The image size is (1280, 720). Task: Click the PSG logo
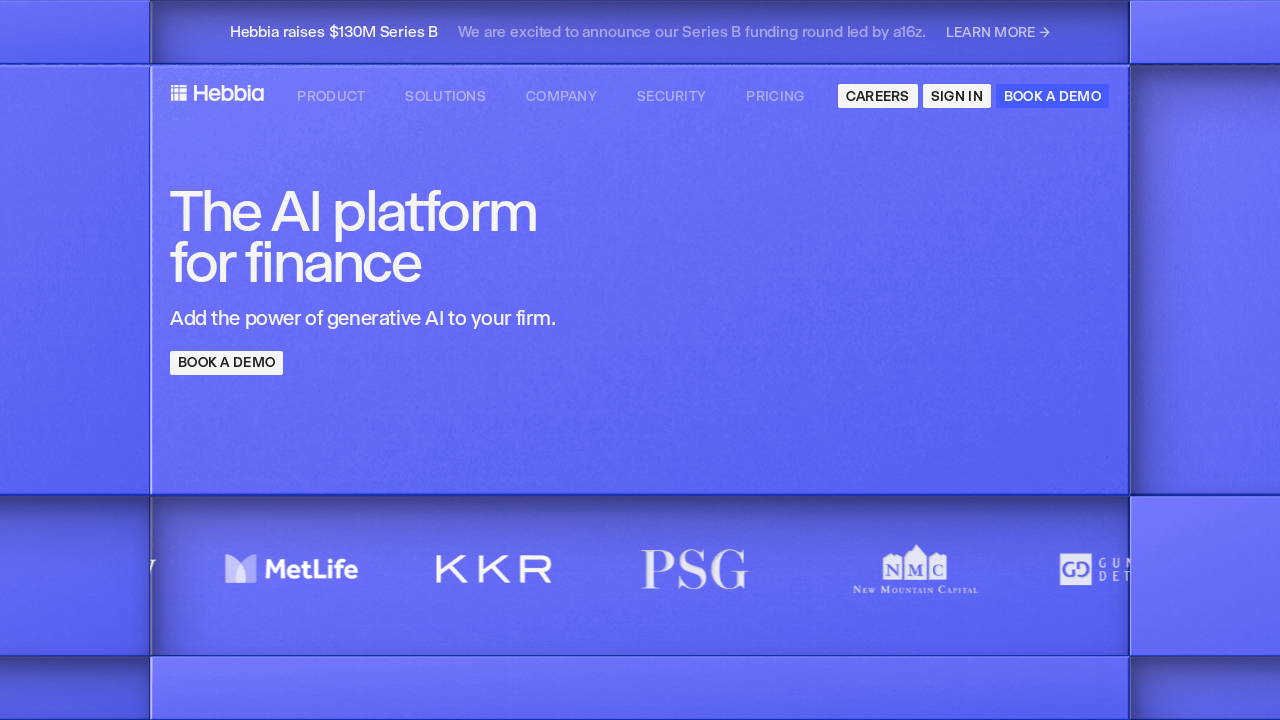694,569
